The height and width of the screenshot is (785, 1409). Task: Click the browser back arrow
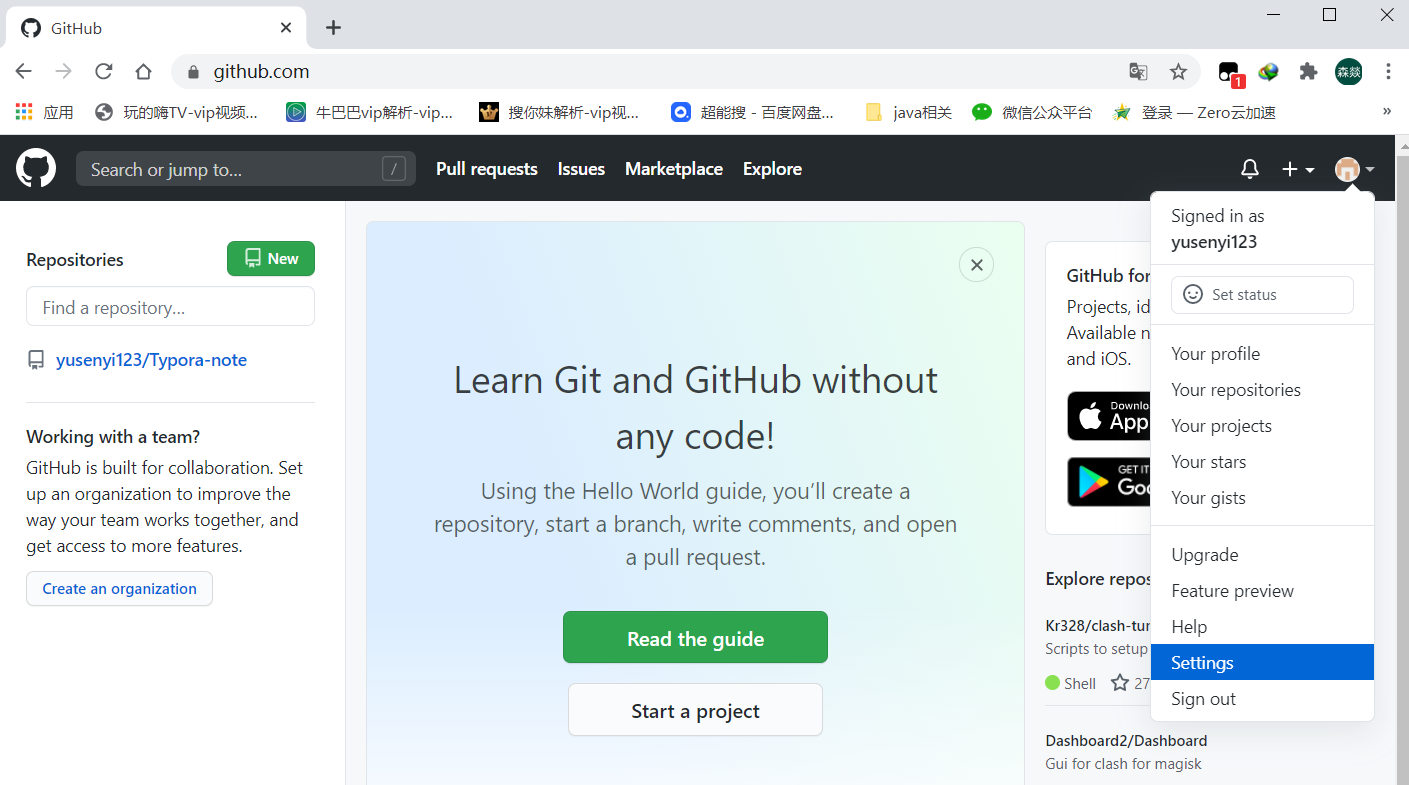(24, 71)
